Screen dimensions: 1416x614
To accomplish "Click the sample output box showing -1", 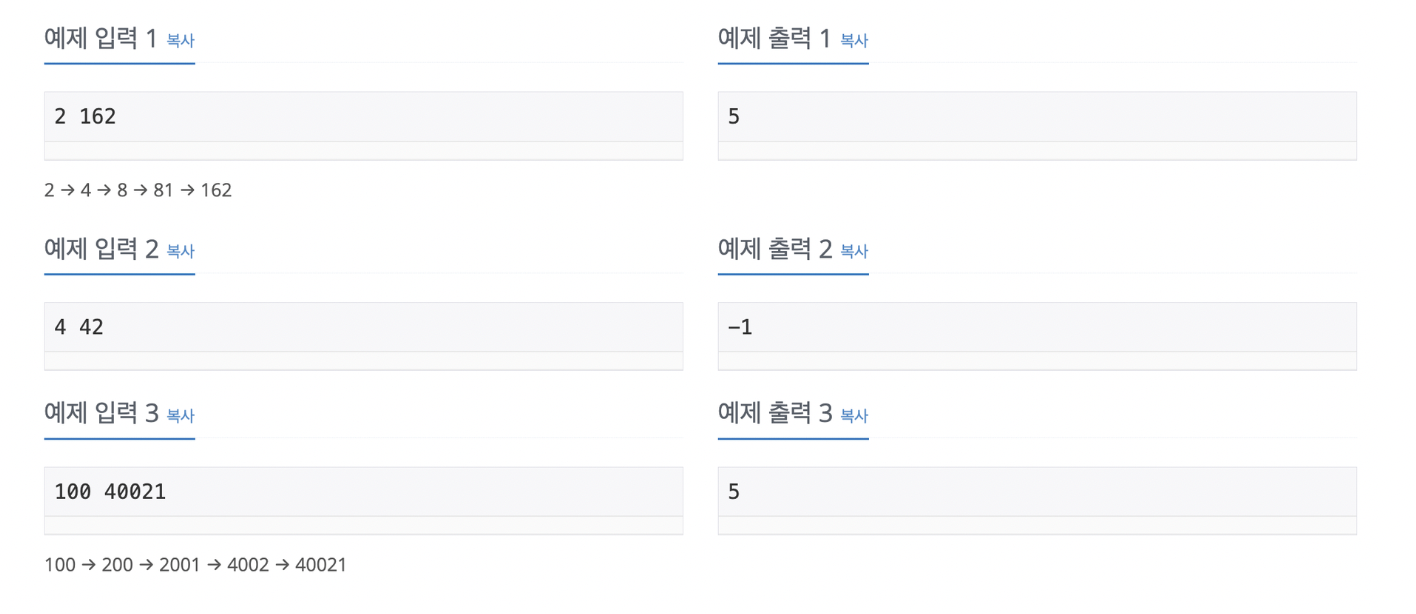I will [x=1037, y=327].
